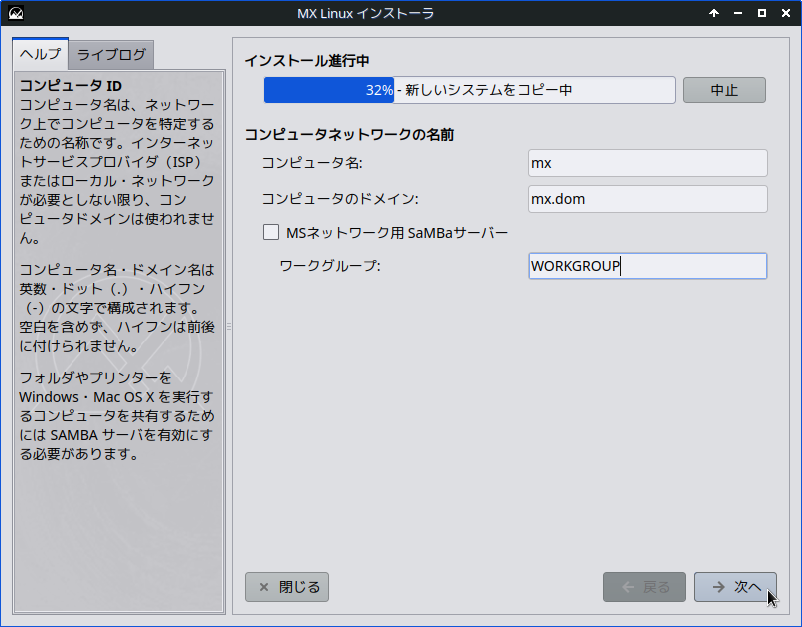Click the keep-above arrow icon in title bar
802x627 pixels.
pyautogui.click(x=714, y=13)
